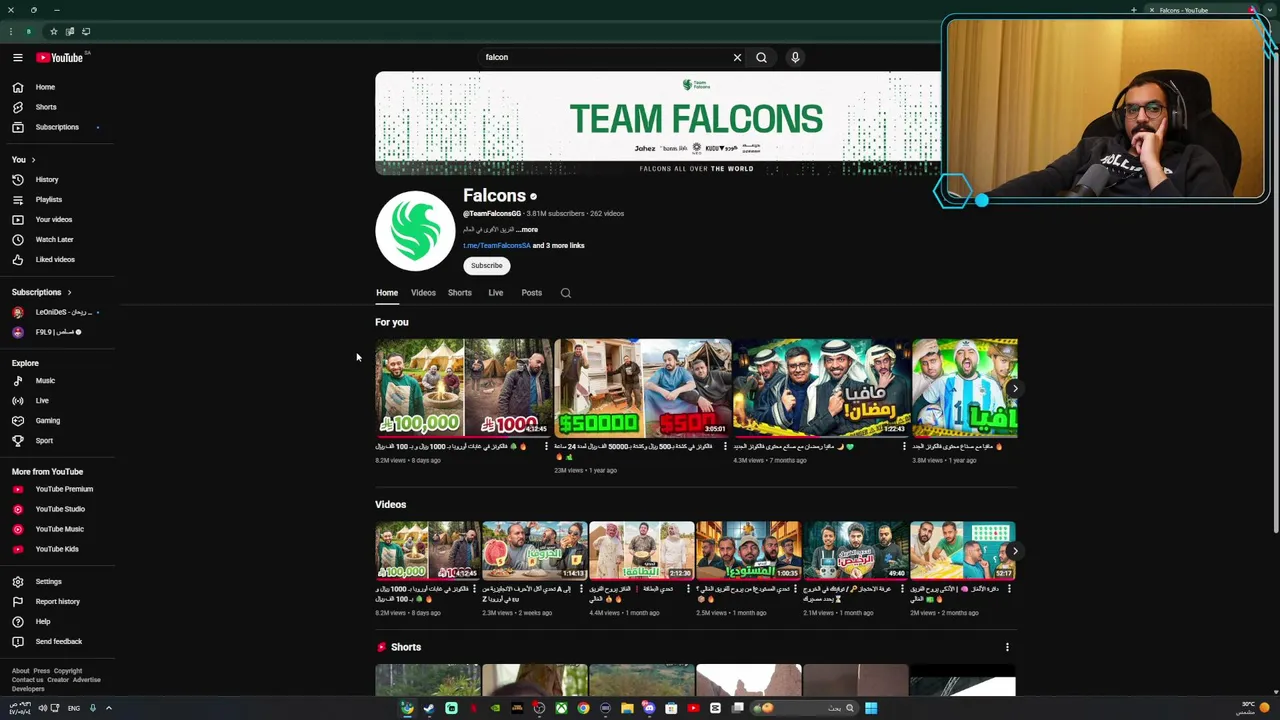Open Windows Start menu
The width and height of the screenshot is (1280, 720).
click(x=871, y=708)
